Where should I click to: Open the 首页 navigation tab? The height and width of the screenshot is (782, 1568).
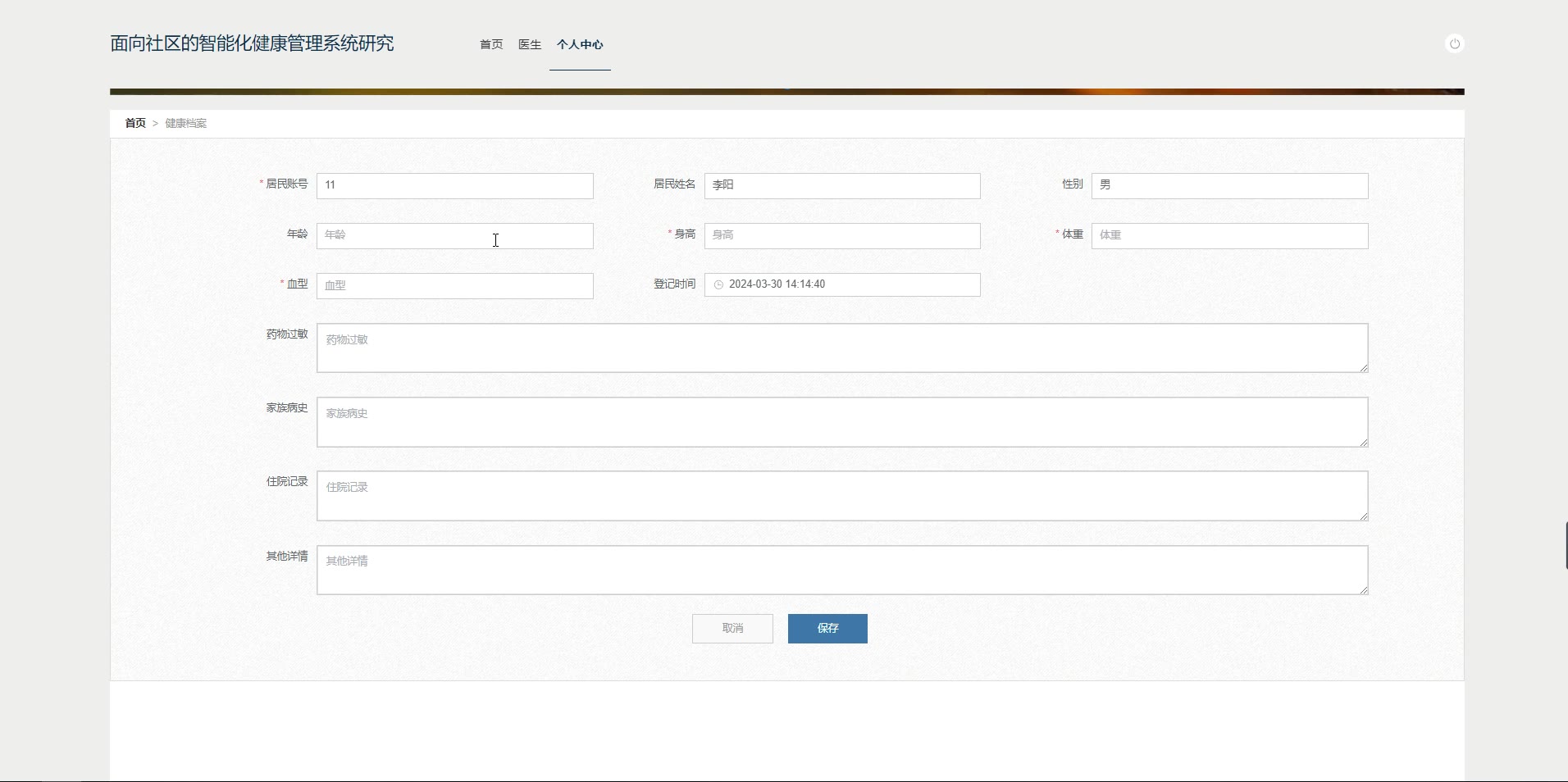tap(491, 44)
